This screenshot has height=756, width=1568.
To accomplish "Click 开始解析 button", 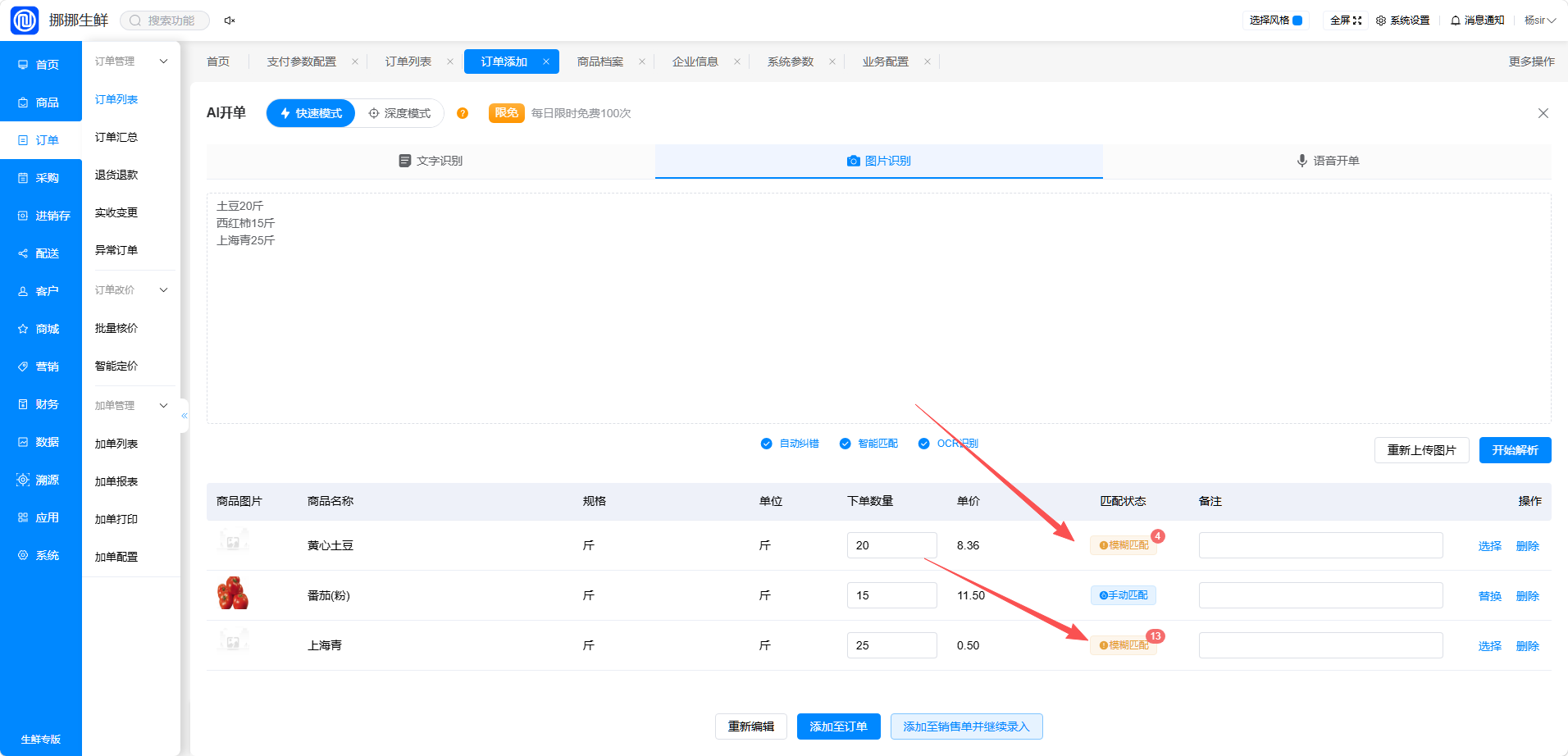I will pyautogui.click(x=1515, y=450).
